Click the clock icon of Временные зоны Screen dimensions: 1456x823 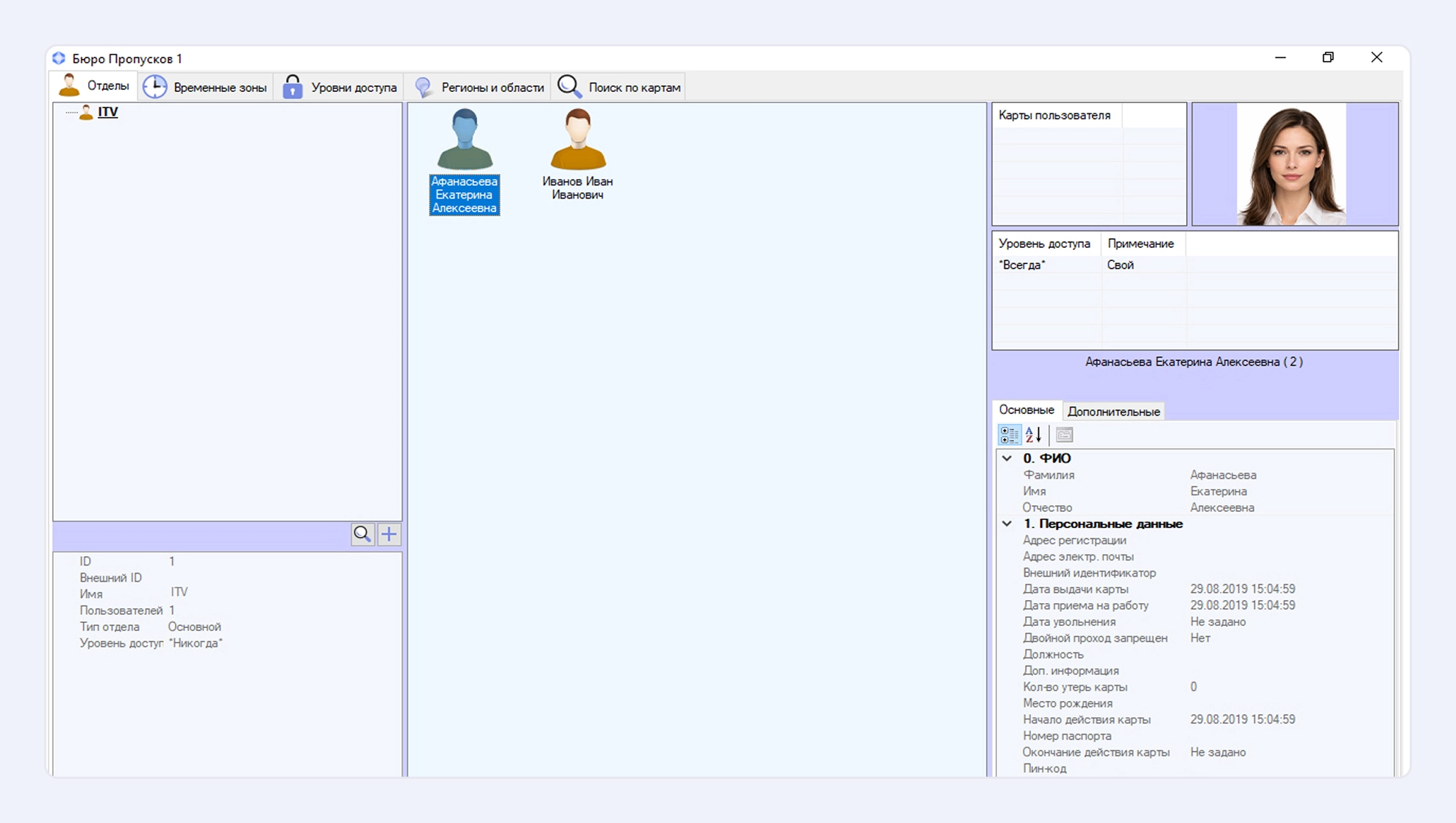[154, 87]
